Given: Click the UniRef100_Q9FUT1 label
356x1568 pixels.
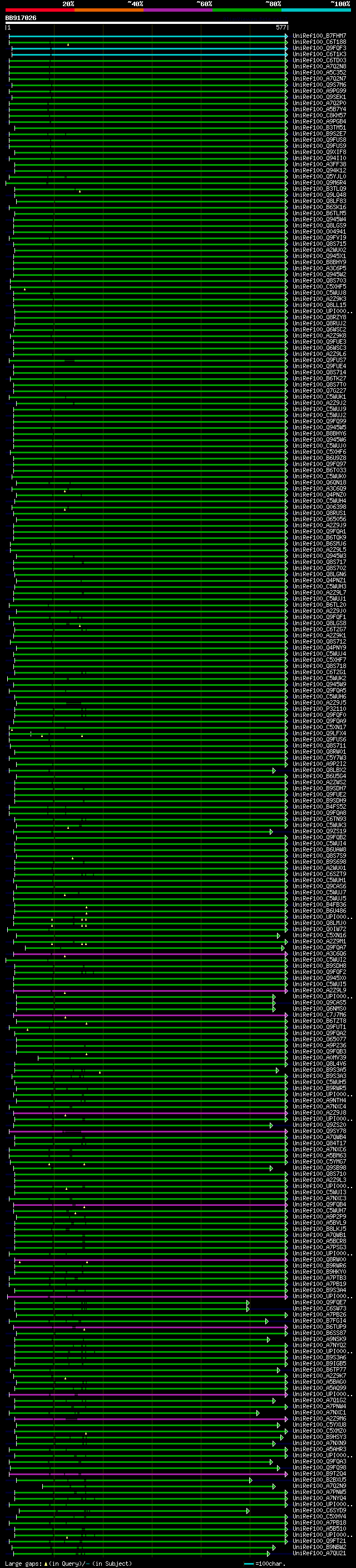Looking at the screenshot, I should click(x=319, y=1026).
